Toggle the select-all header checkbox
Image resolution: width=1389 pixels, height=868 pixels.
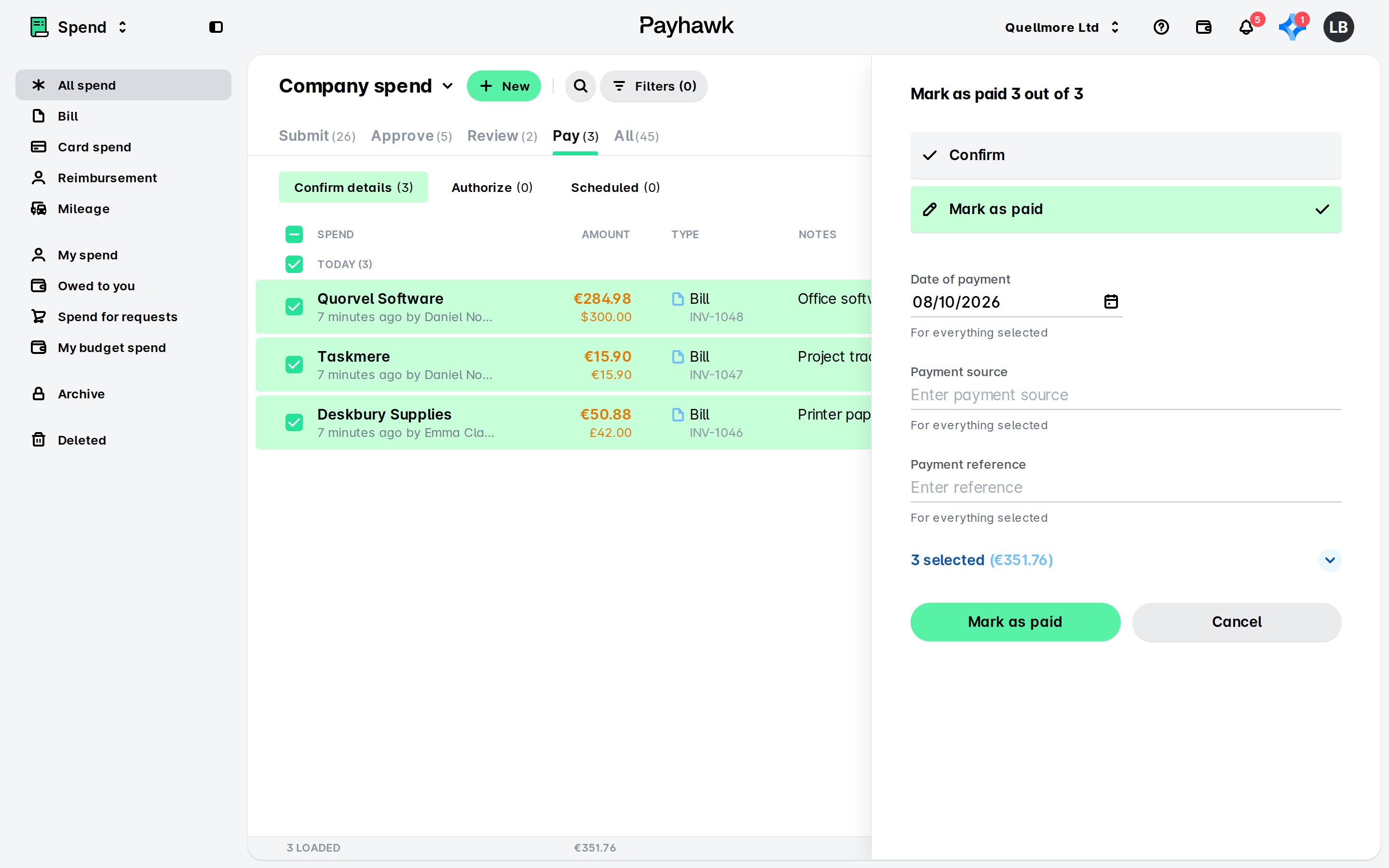click(294, 234)
